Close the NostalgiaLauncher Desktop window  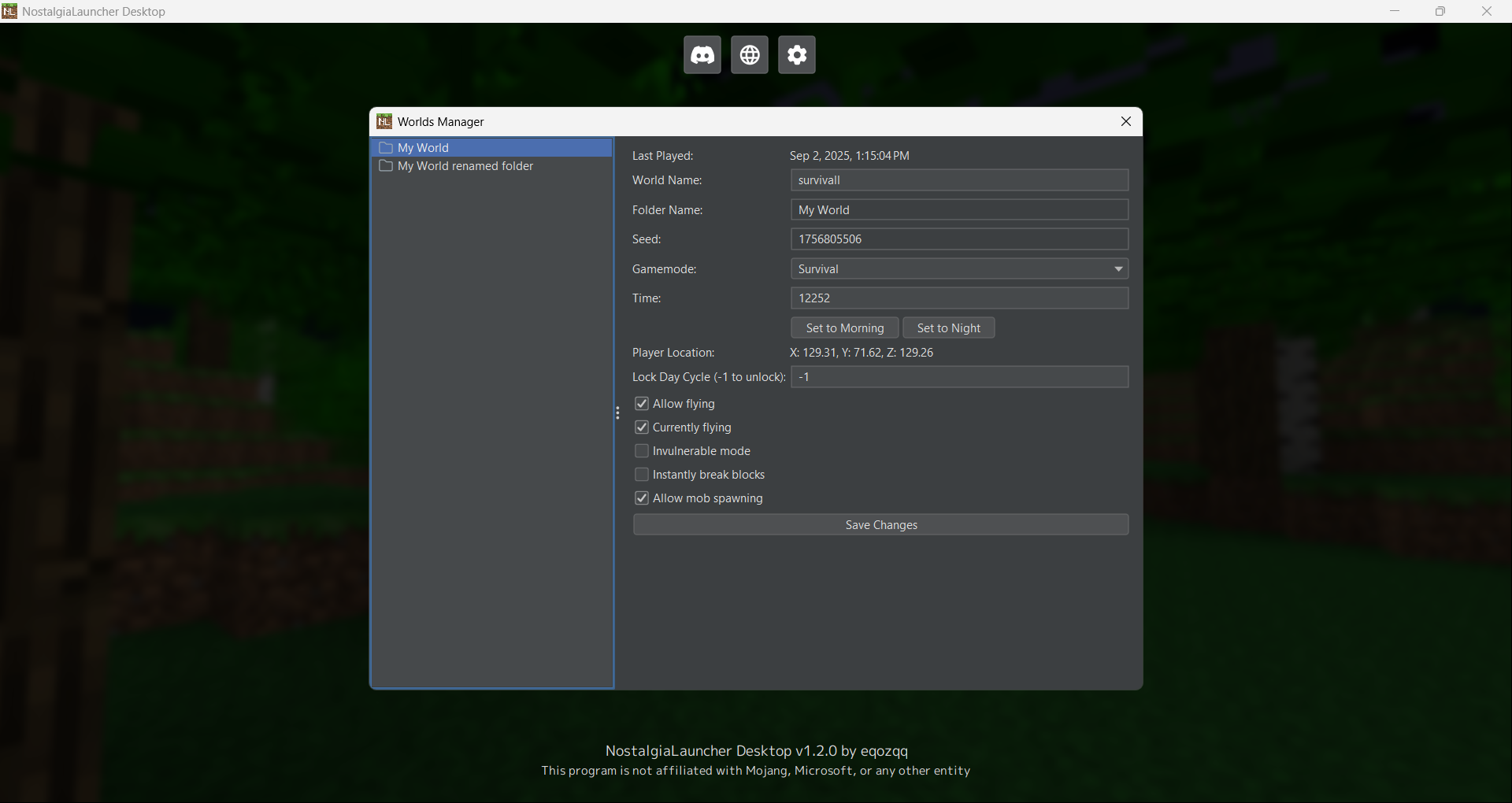(1487, 11)
